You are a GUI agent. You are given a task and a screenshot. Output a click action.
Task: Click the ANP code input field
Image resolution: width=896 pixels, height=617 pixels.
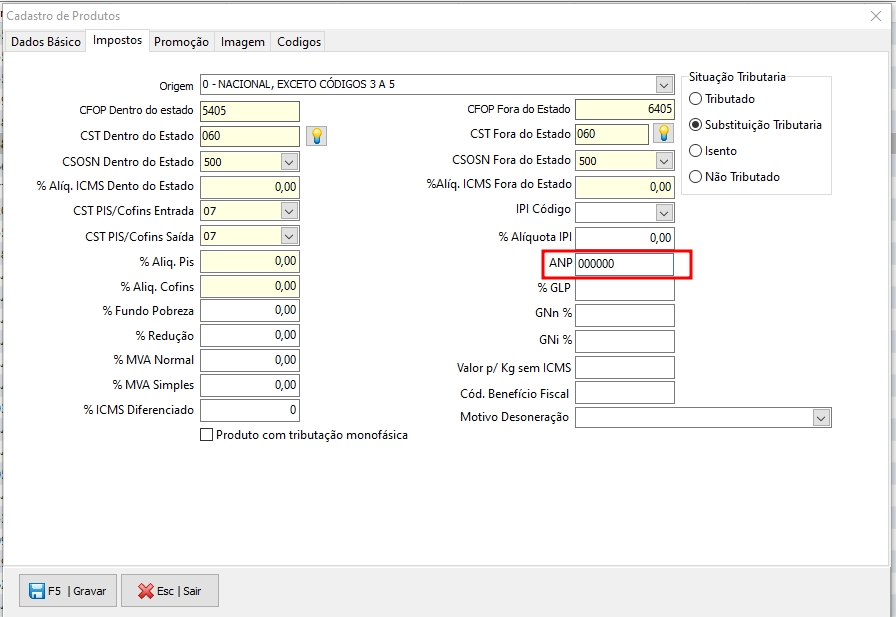(624, 264)
